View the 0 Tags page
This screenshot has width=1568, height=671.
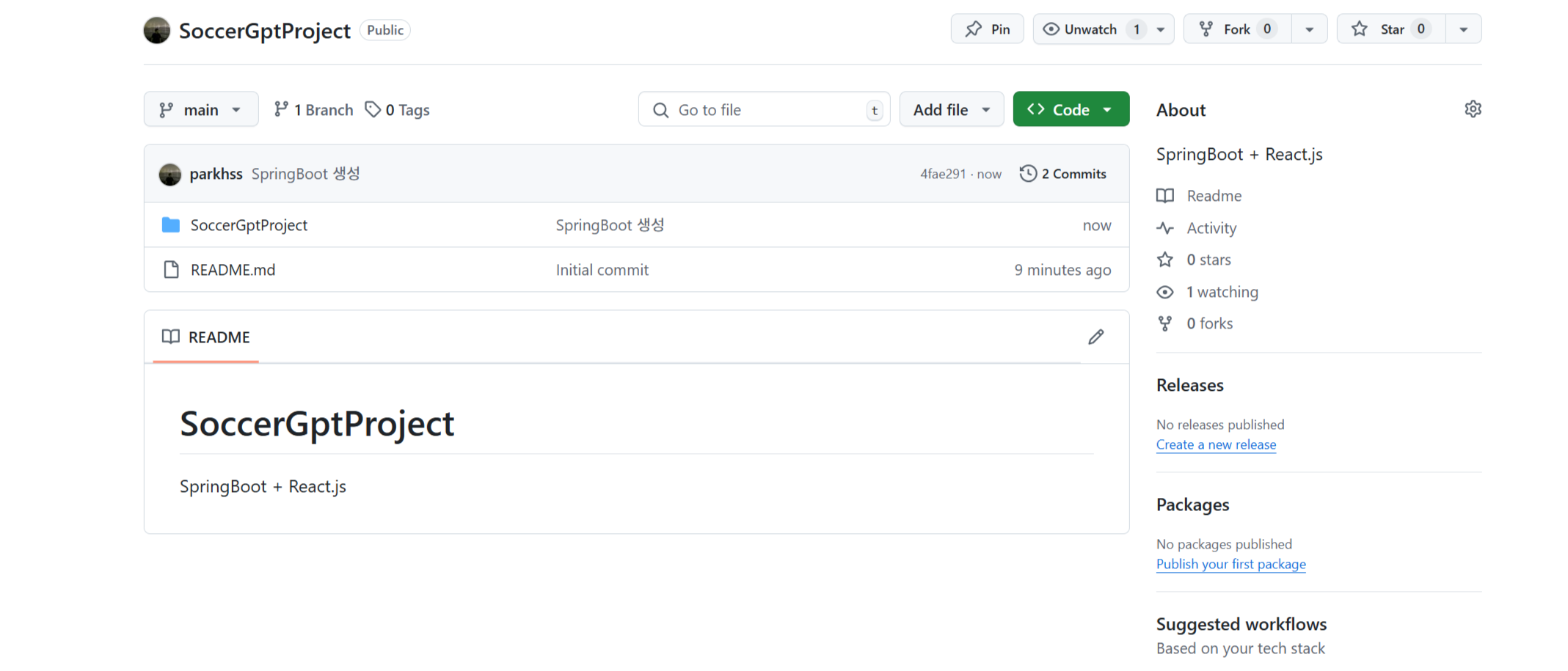coord(398,109)
